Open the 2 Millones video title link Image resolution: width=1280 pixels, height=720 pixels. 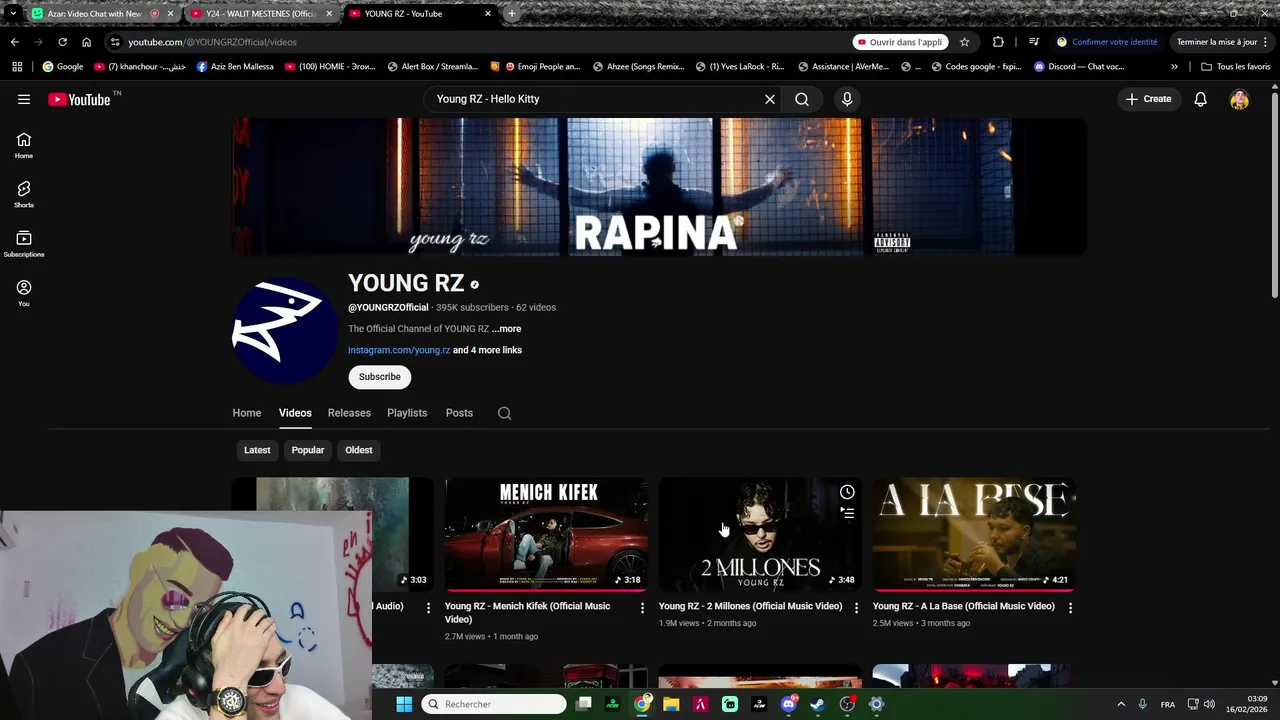pyautogui.click(x=750, y=606)
